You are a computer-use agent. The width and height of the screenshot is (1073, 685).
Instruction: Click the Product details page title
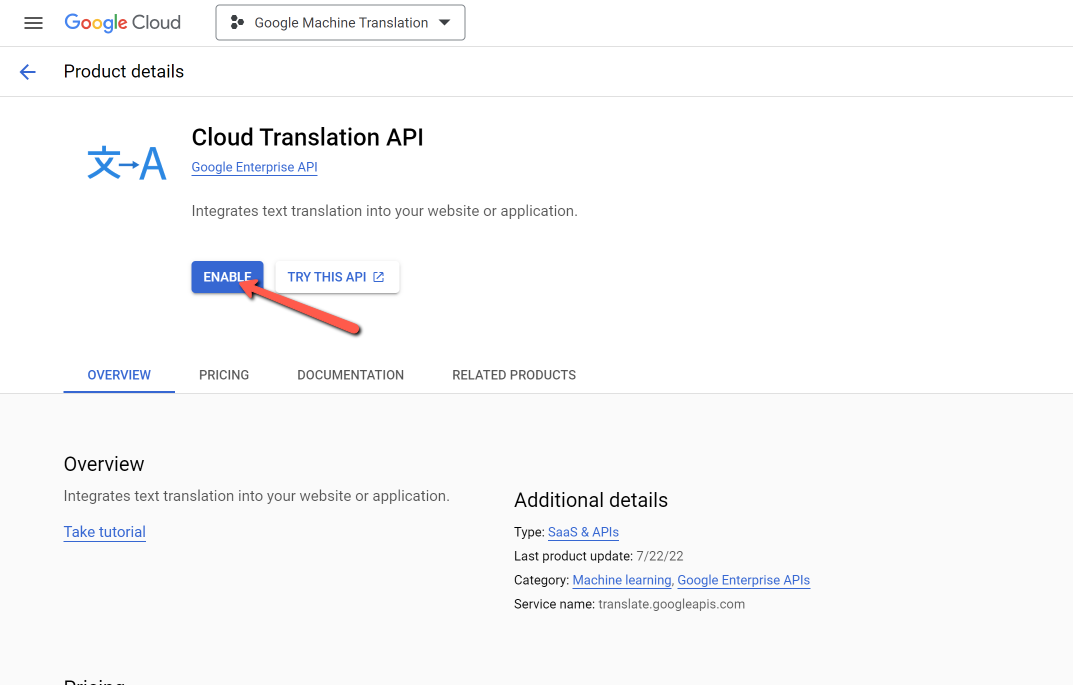(x=124, y=72)
